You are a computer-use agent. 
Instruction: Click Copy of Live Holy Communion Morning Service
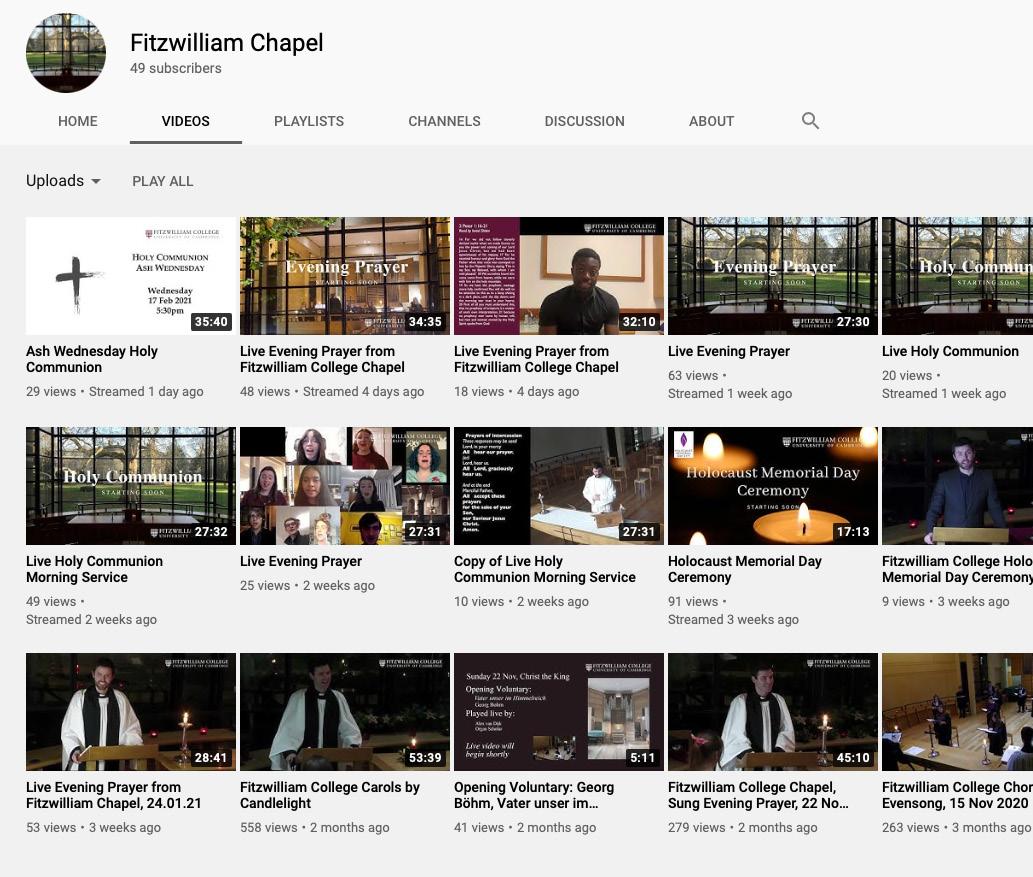coord(545,569)
